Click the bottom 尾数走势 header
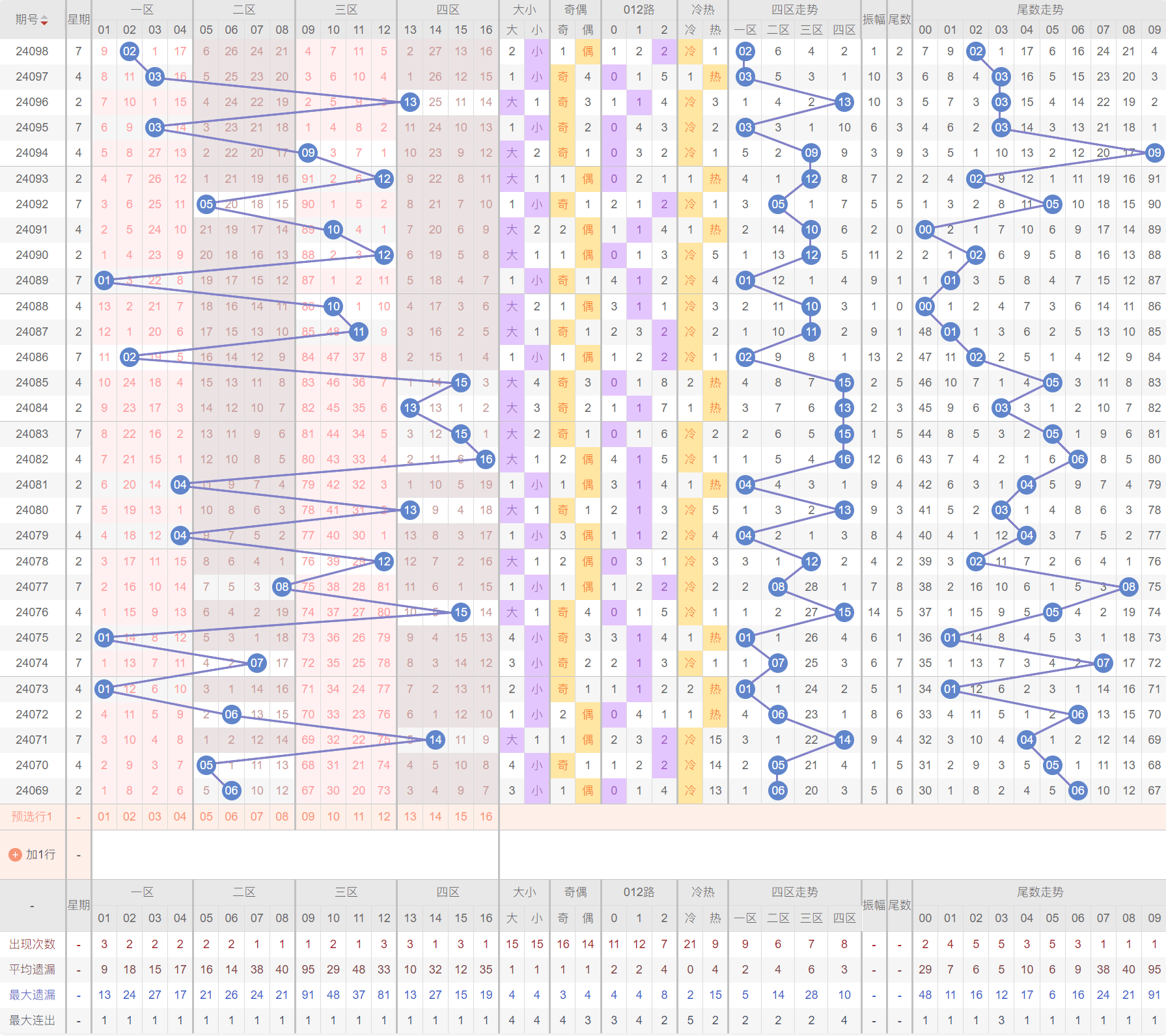The width and height of the screenshot is (1166, 1036). coord(1039,892)
